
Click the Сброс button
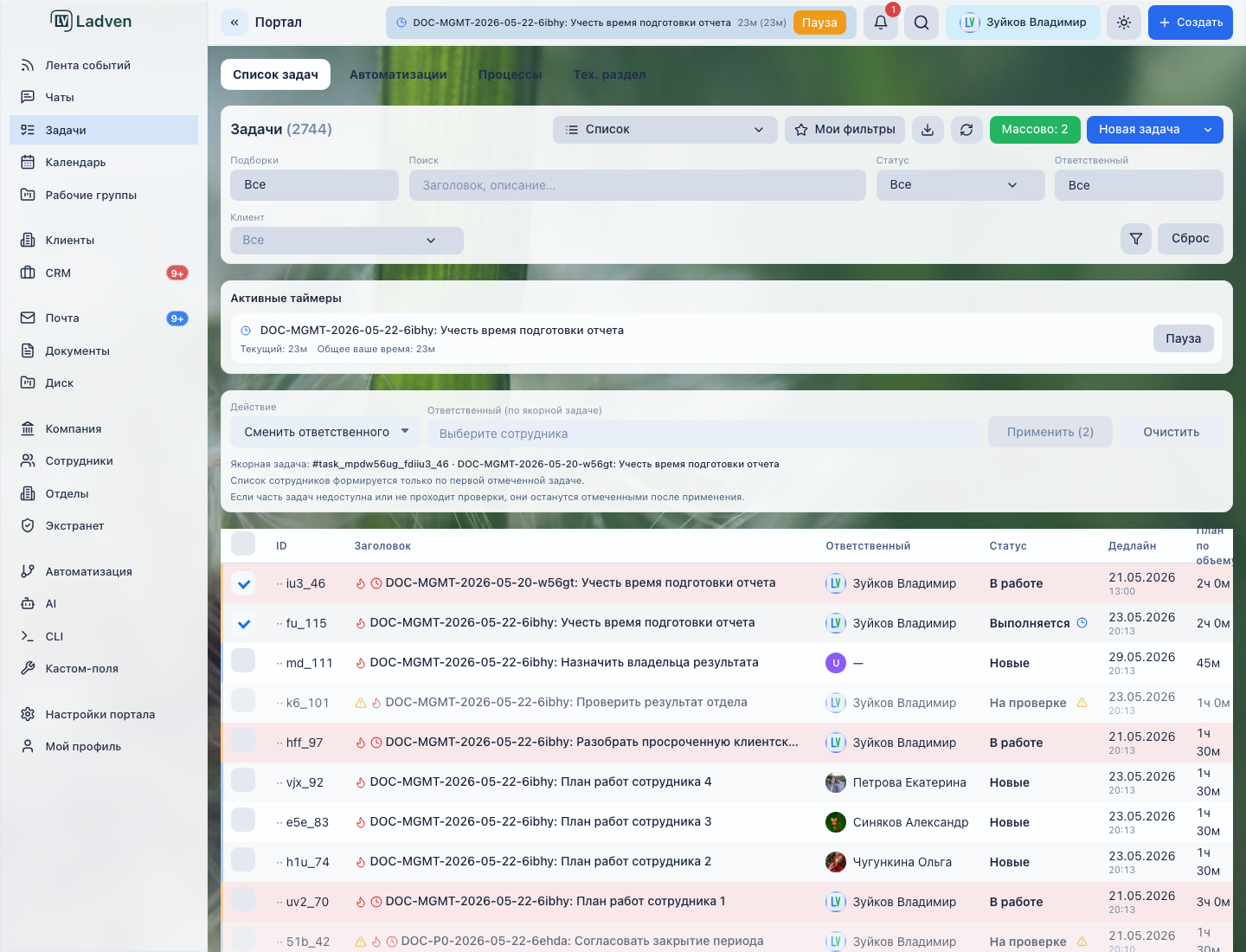pyautogui.click(x=1191, y=238)
